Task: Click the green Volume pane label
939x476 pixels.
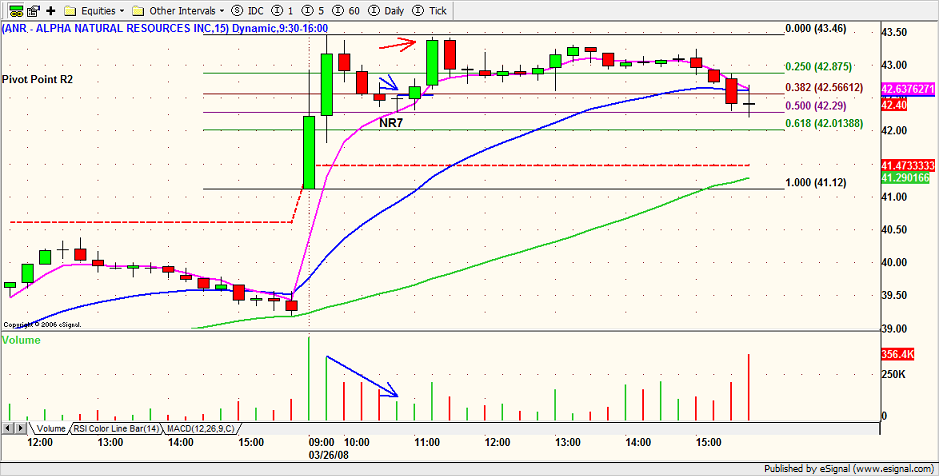Action: coord(22,340)
